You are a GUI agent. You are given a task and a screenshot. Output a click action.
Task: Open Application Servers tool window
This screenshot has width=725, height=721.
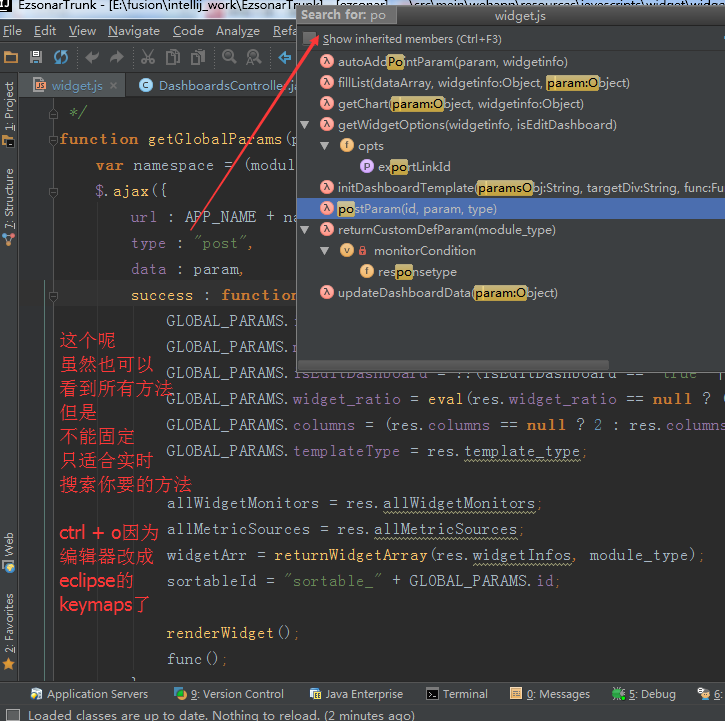pos(90,694)
